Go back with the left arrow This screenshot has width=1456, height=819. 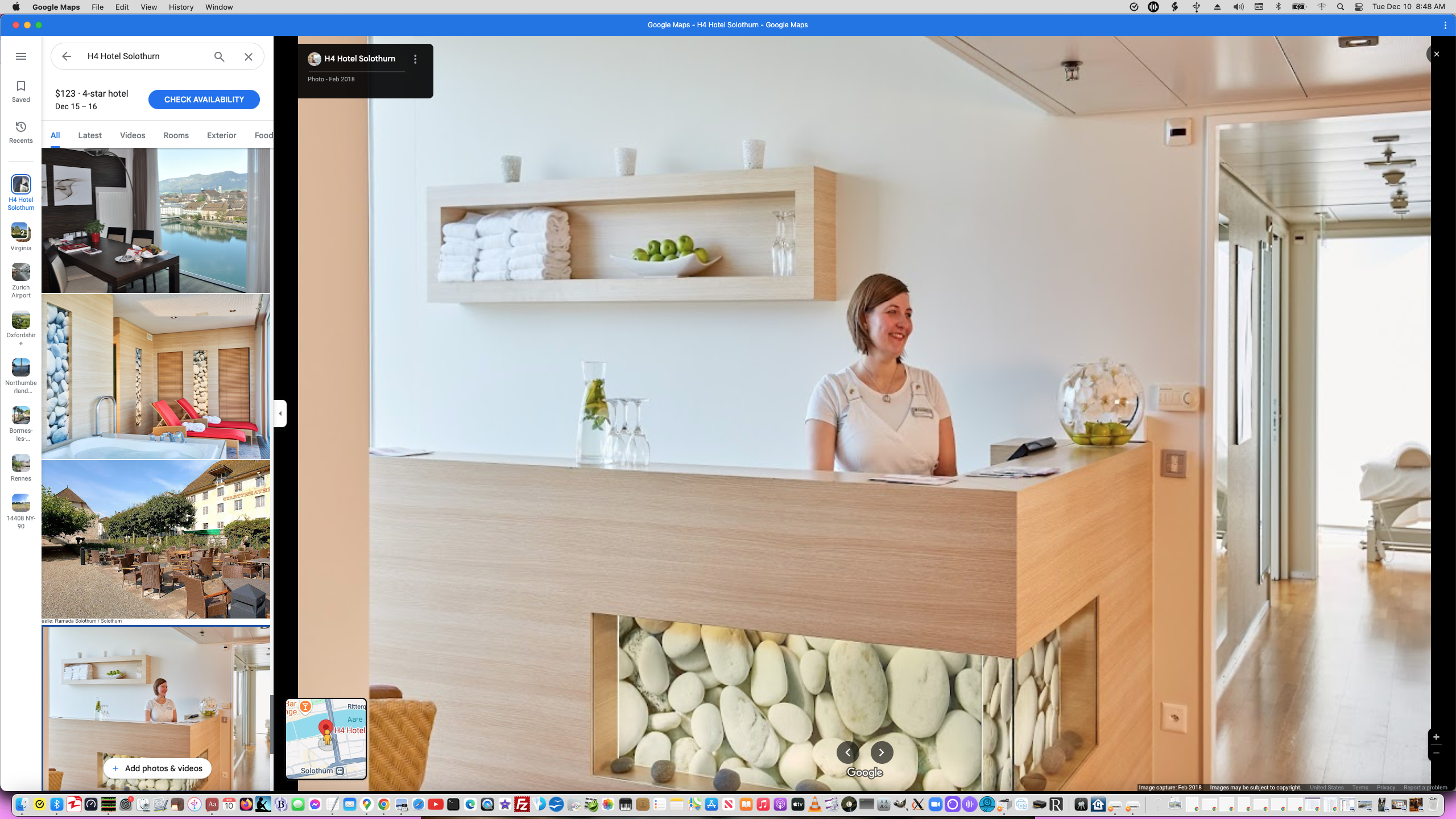(67, 56)
